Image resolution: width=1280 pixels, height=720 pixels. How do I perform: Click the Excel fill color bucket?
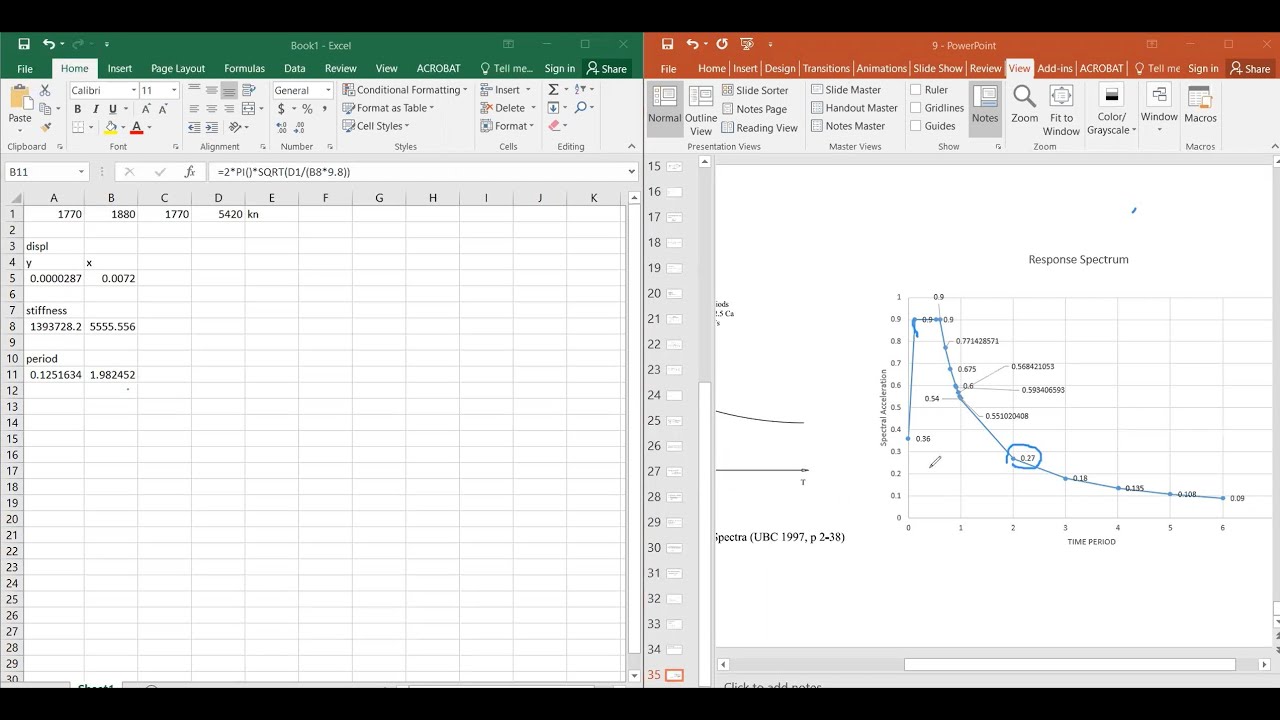(112, 127)
